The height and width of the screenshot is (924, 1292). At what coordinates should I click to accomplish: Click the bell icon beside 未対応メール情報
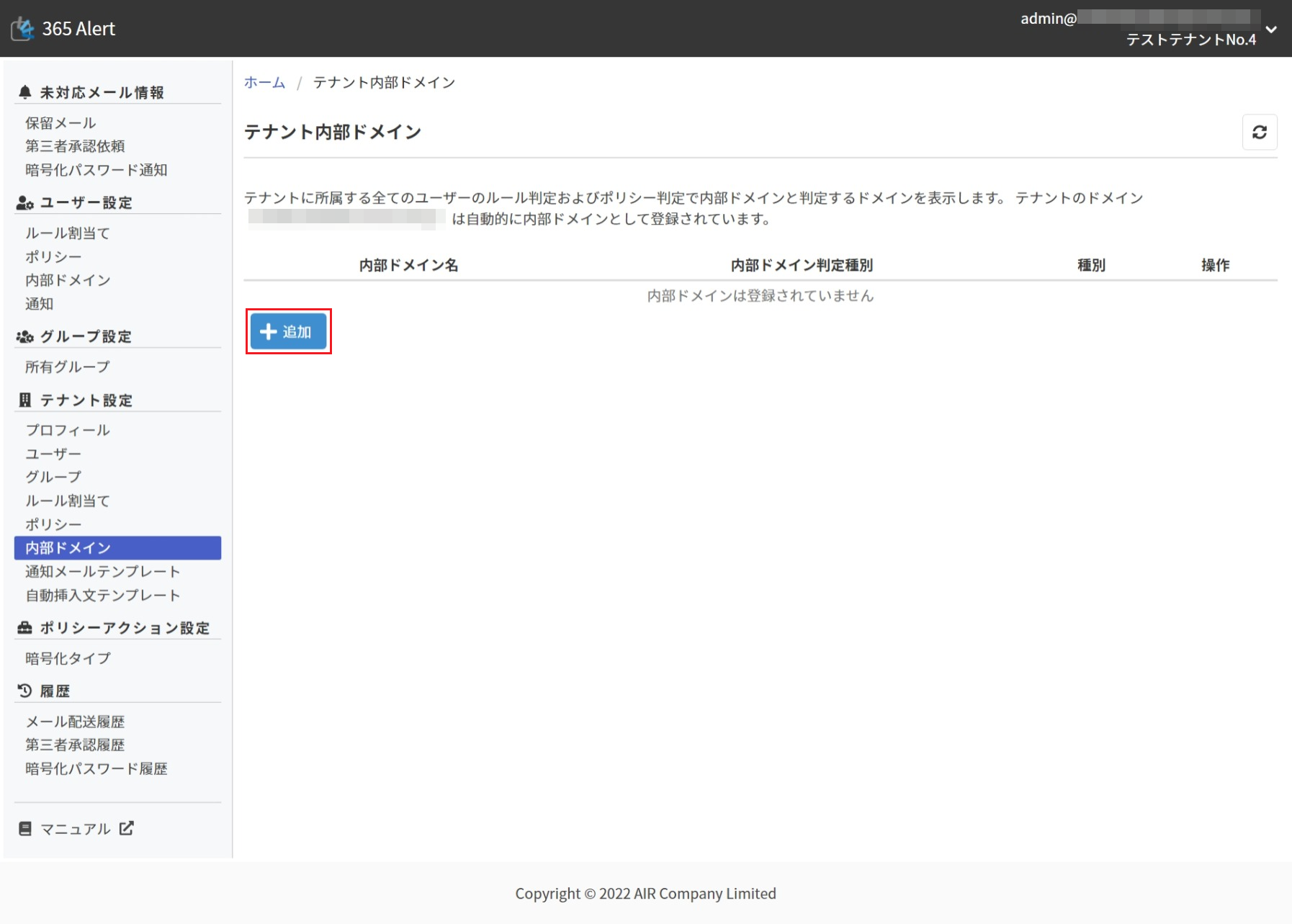coord(25,92)
